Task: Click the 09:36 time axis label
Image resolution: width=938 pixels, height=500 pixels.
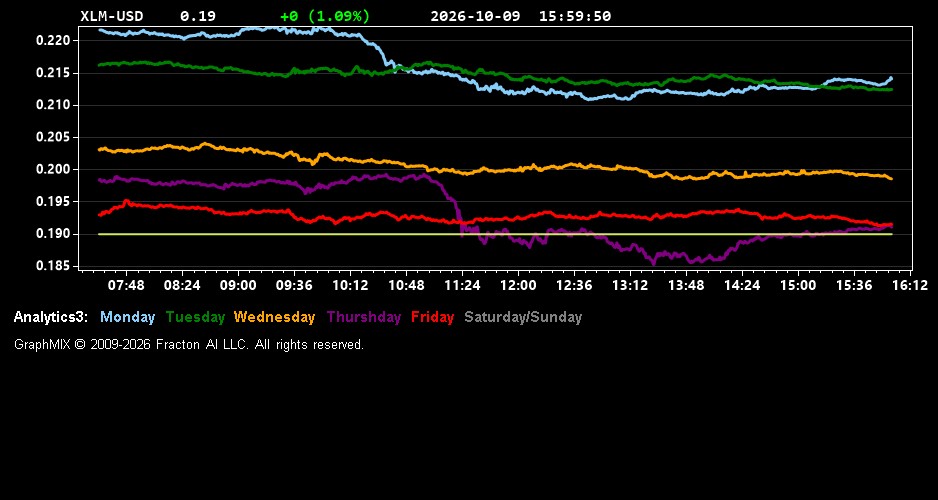Action: [x=294, y=286]
